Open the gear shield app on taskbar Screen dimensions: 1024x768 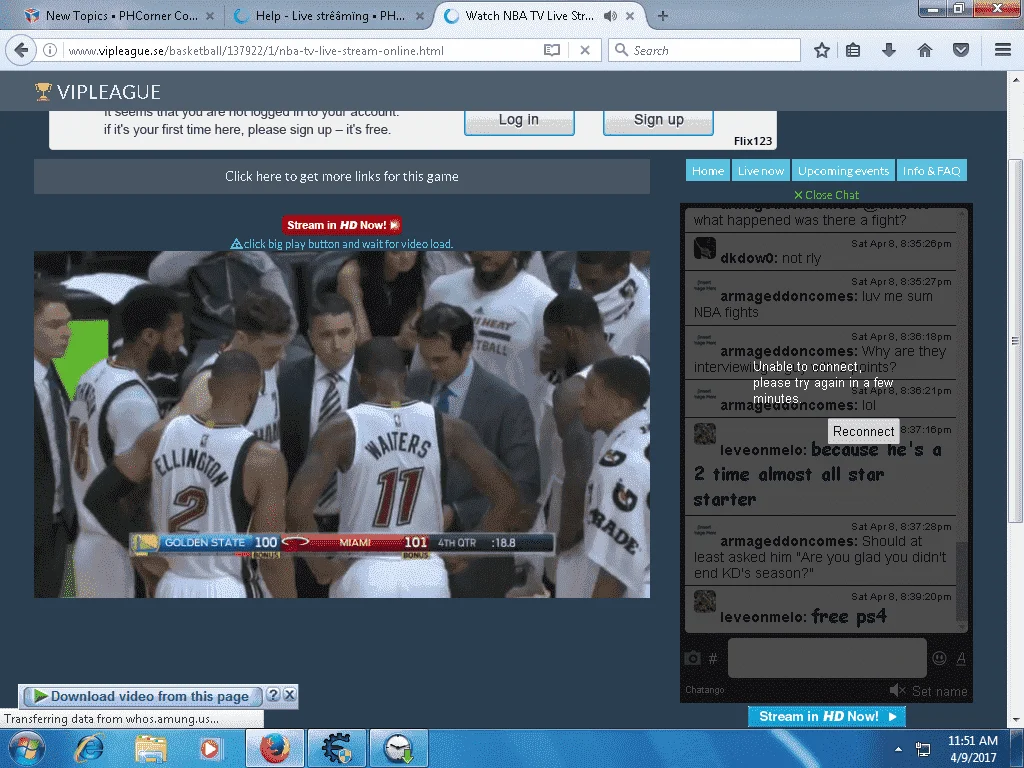[x=336, y=748]
